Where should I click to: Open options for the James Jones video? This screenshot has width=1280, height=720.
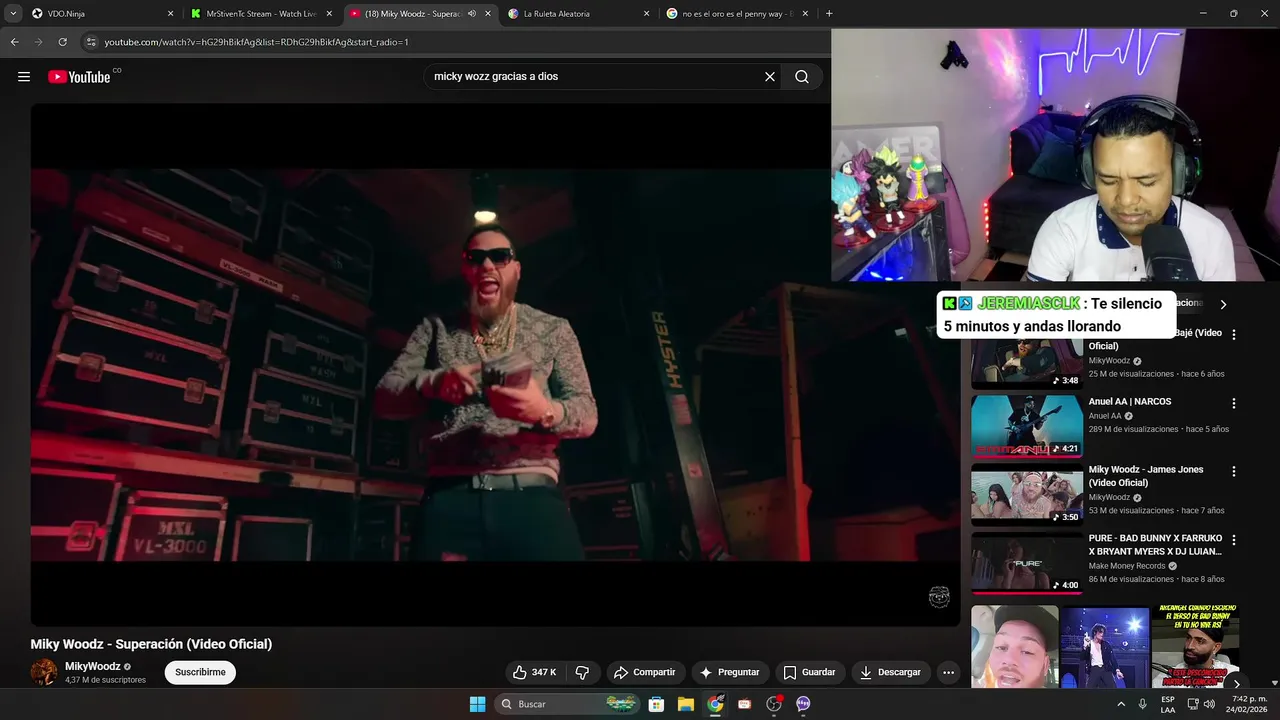tap(1233, 472)
